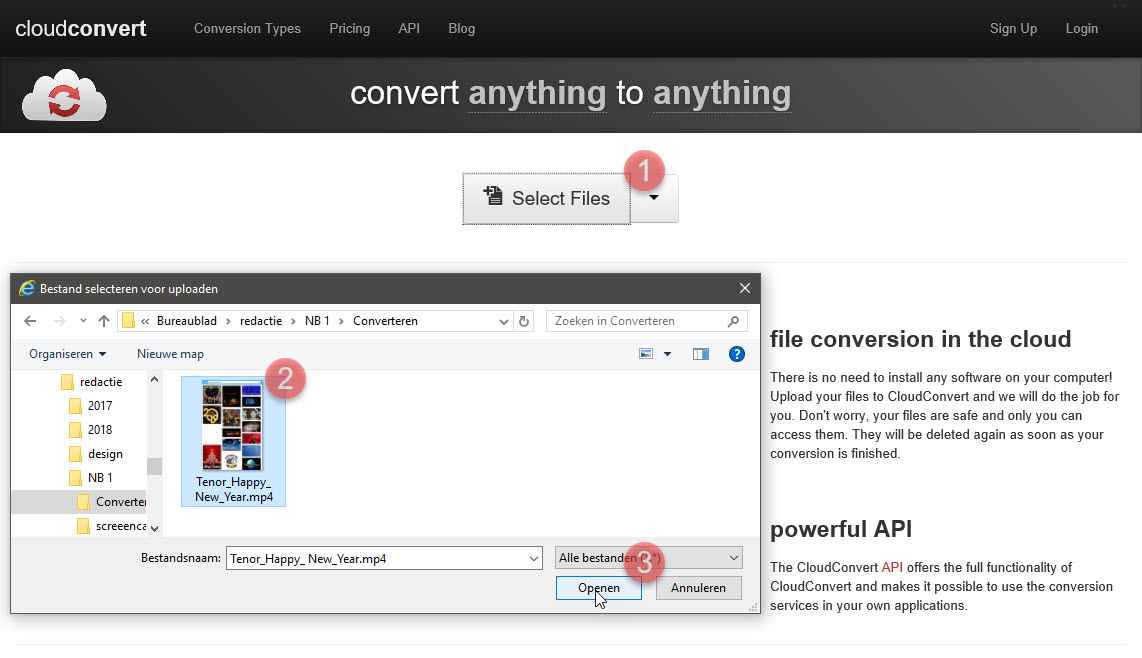Image resolution: width=1142 pixels, height=658 pixels.
Task: Select the redactie folder in tree
Action: pyautogui.click(x=92, y=382)
